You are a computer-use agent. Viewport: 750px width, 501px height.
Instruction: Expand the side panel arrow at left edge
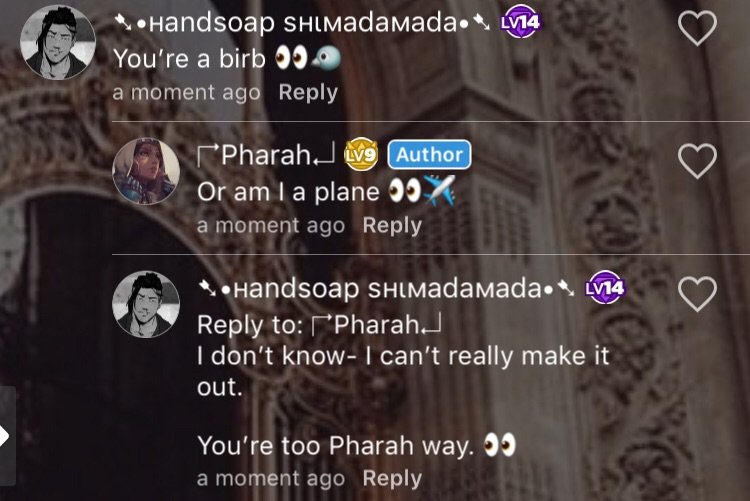pyautogui.click(x=6, y=436)
